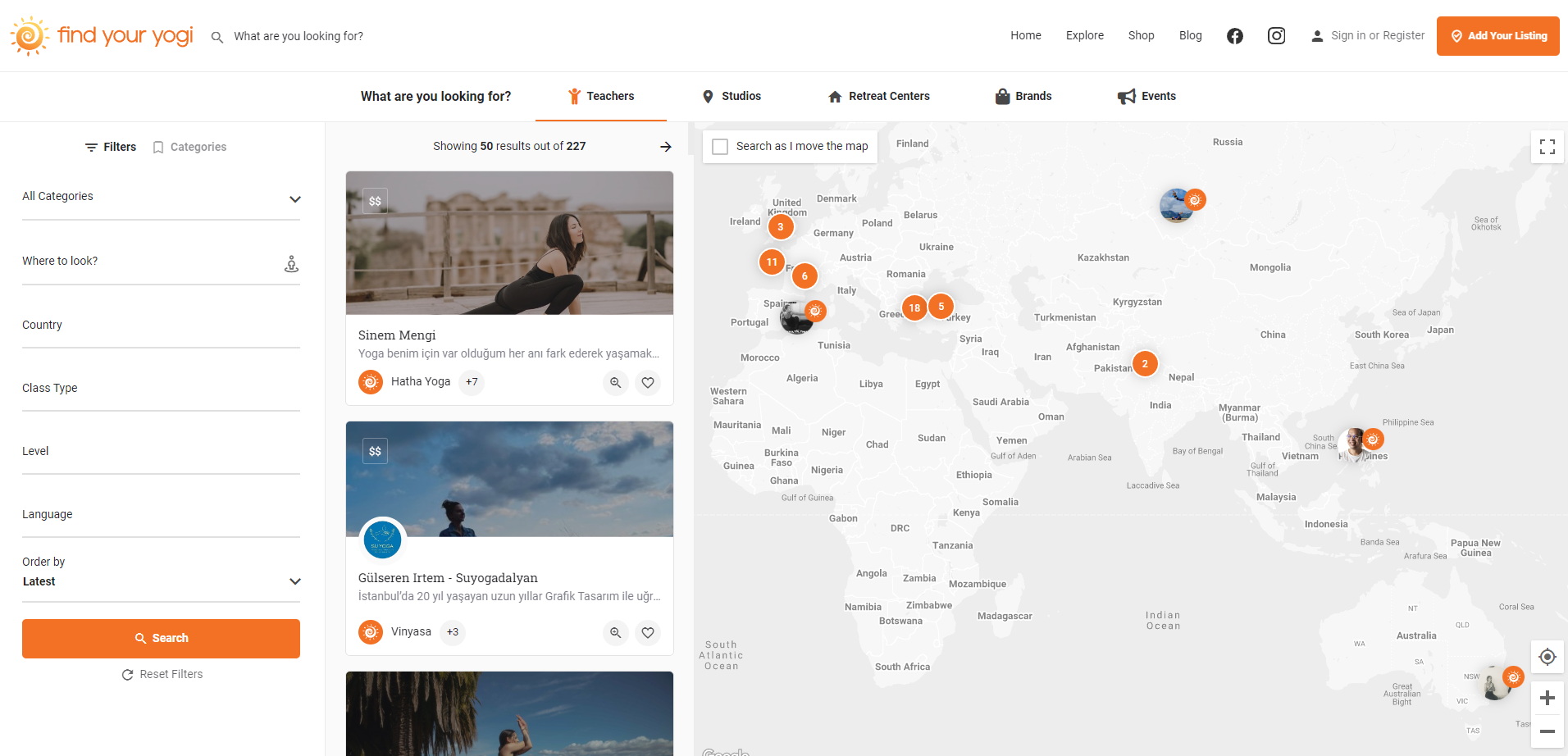Switch to the Events tab

tap(1146, 97)
